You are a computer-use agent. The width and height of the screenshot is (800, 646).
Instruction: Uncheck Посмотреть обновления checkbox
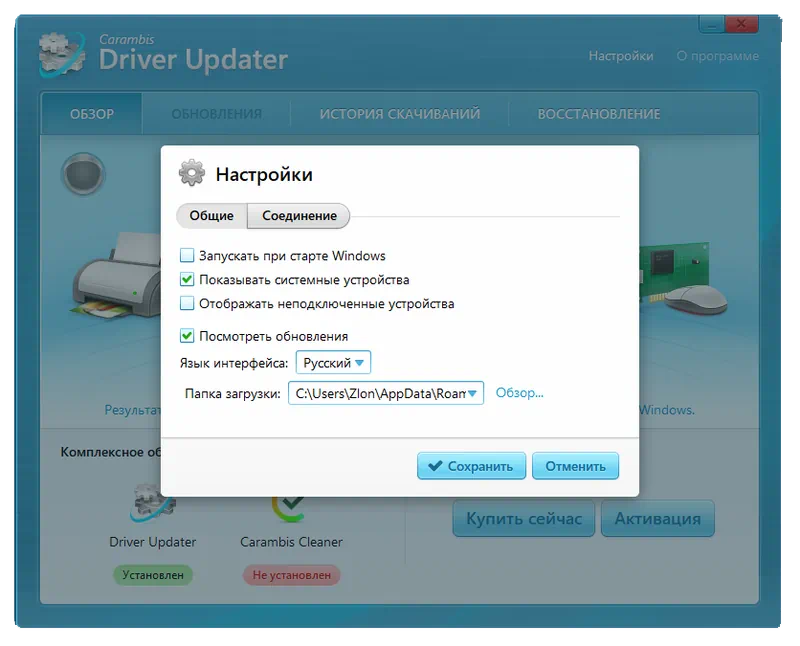pyautogui.click(x=187, y=336)
